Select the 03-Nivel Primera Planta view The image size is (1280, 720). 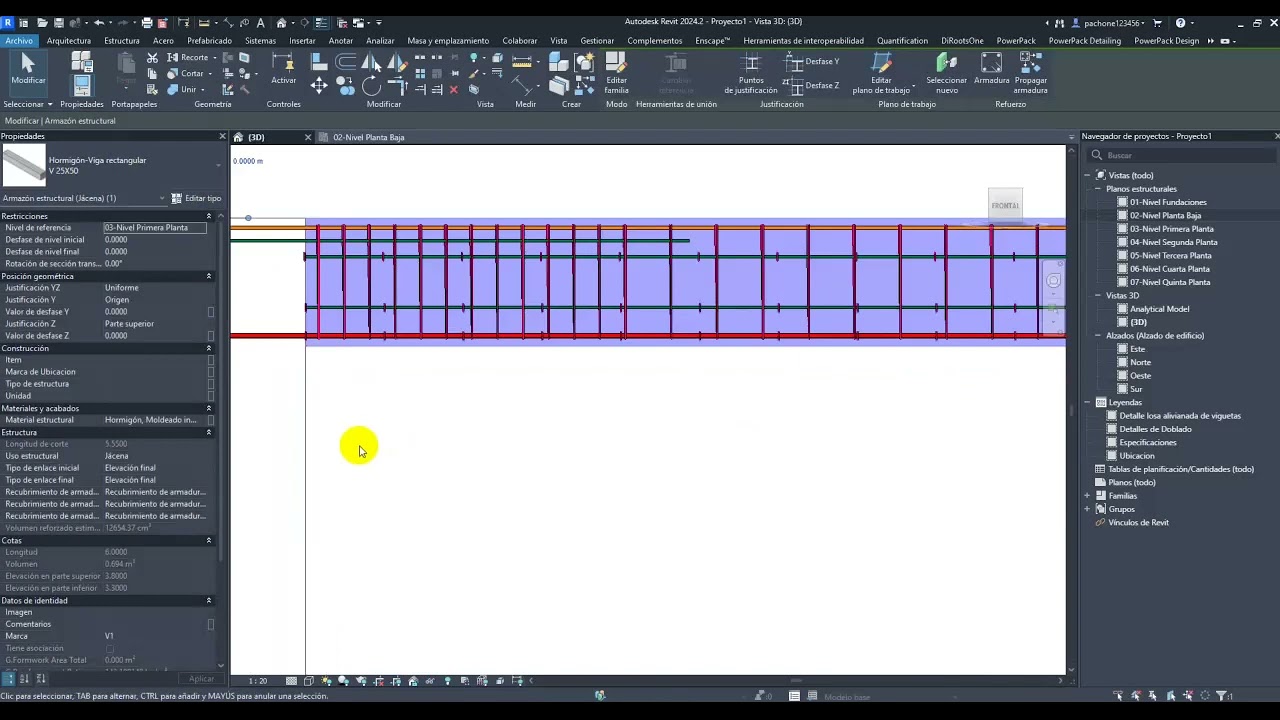[1171, 229]
